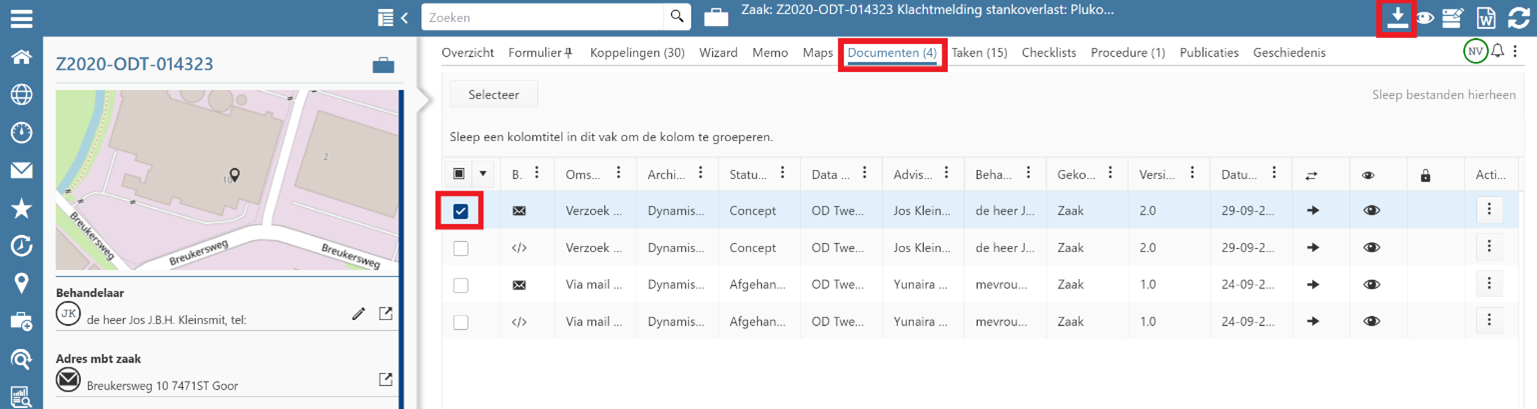The width and height of the screenshot is (1537, 409).
Task: Click the Selecteer button
Action: tap(494, 94)
